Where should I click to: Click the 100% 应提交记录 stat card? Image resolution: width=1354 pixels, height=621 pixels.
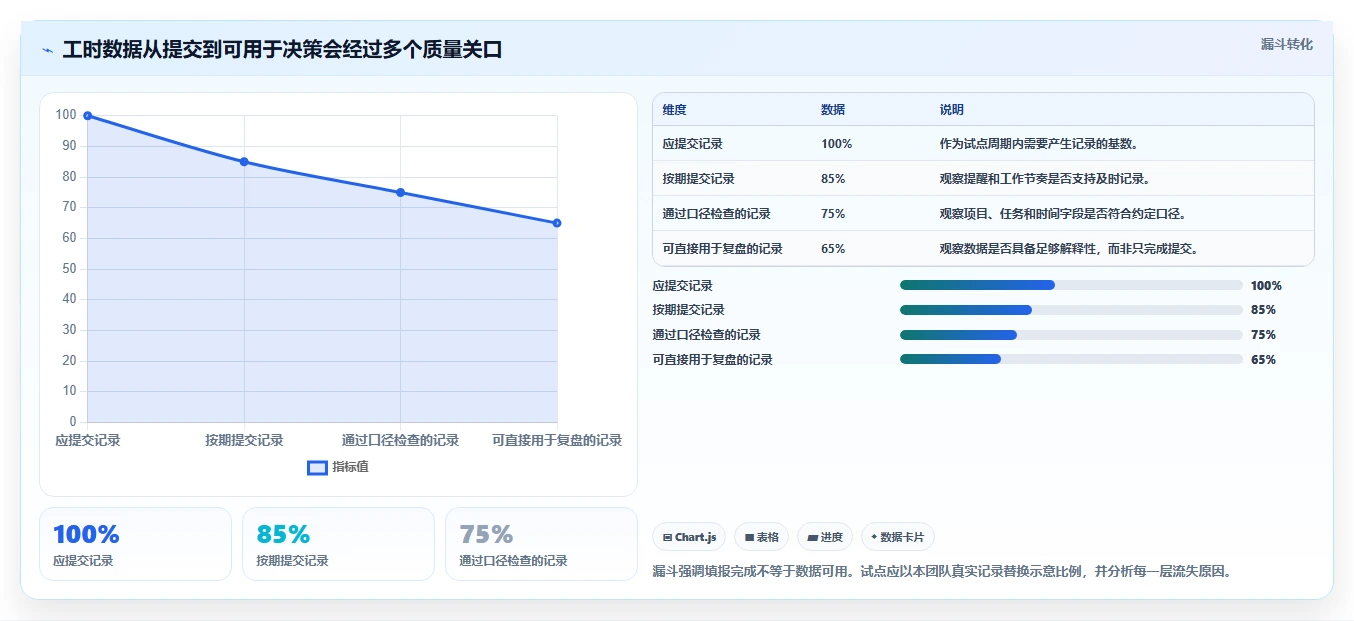tap(135, 544)
